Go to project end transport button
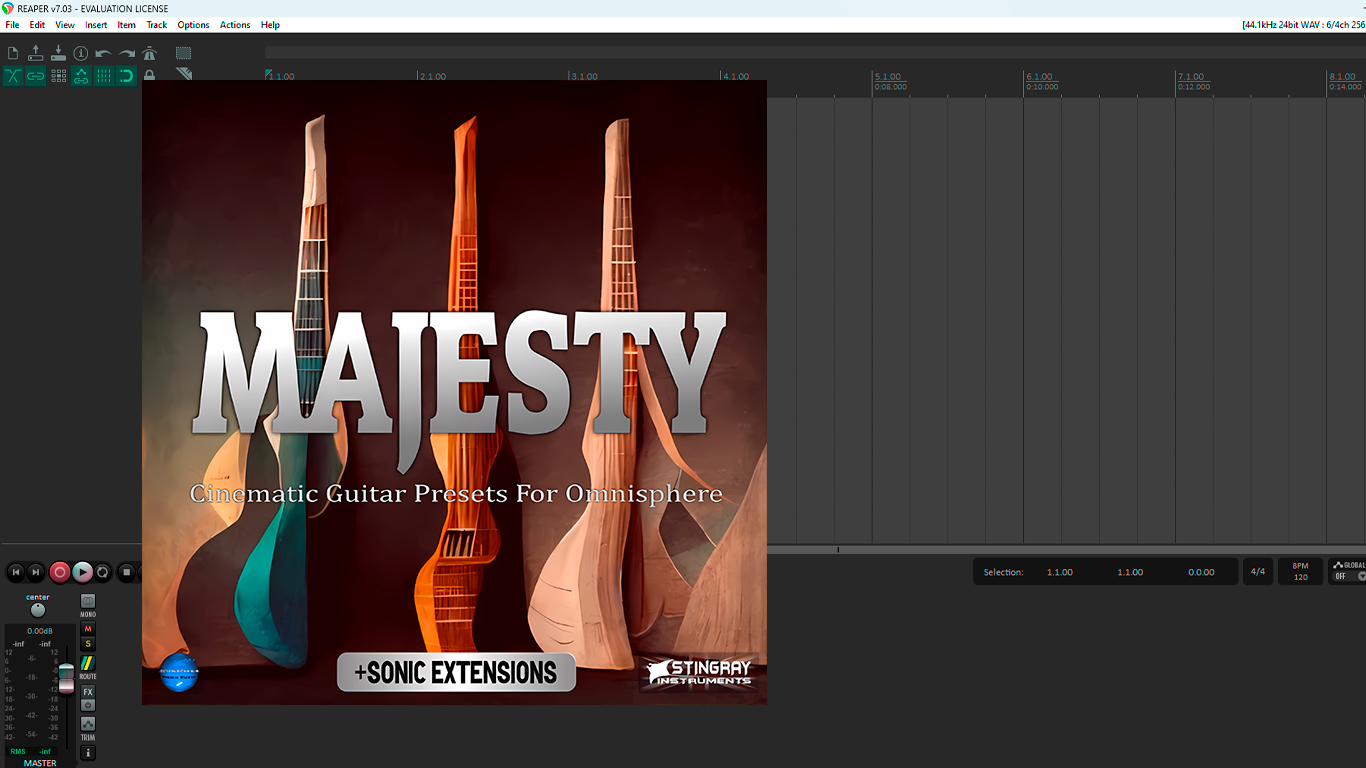The width and height of the screenshot is (1366, 768). (x=36, y=572)
